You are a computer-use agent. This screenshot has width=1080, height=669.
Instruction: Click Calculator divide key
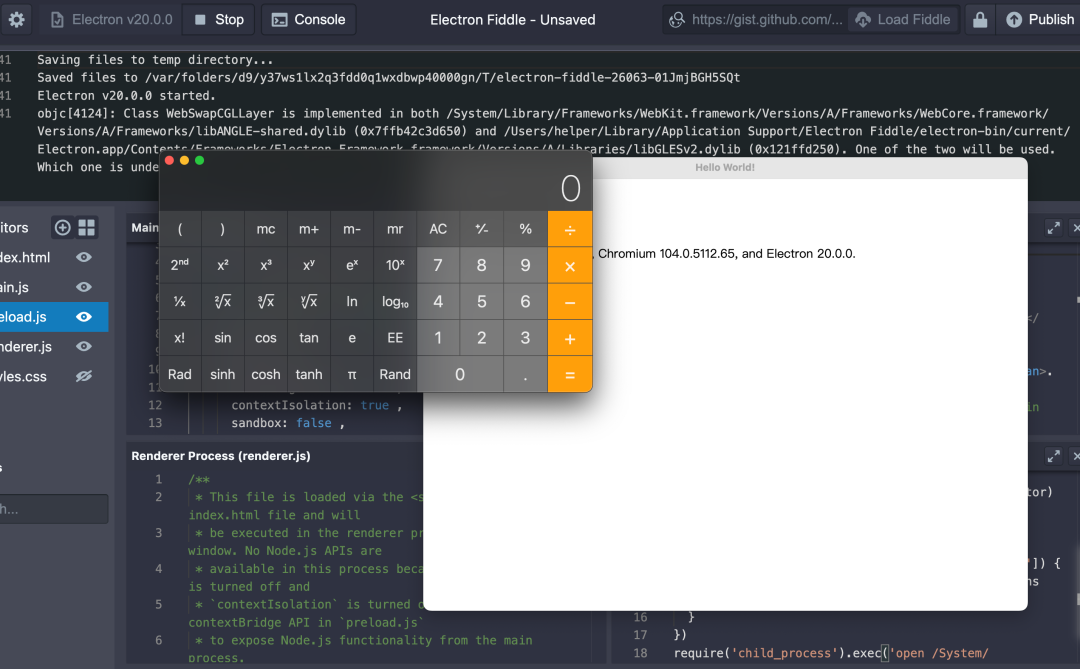coord(570,229)
